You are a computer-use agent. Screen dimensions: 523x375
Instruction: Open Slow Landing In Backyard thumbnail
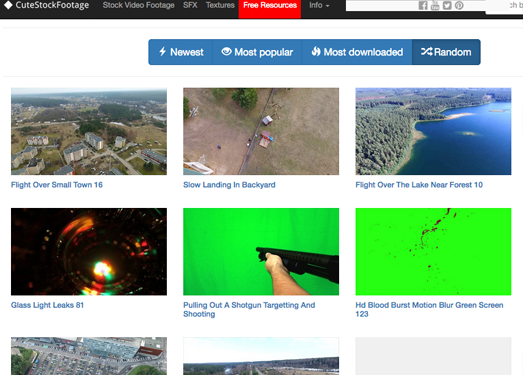pos(261,131)
